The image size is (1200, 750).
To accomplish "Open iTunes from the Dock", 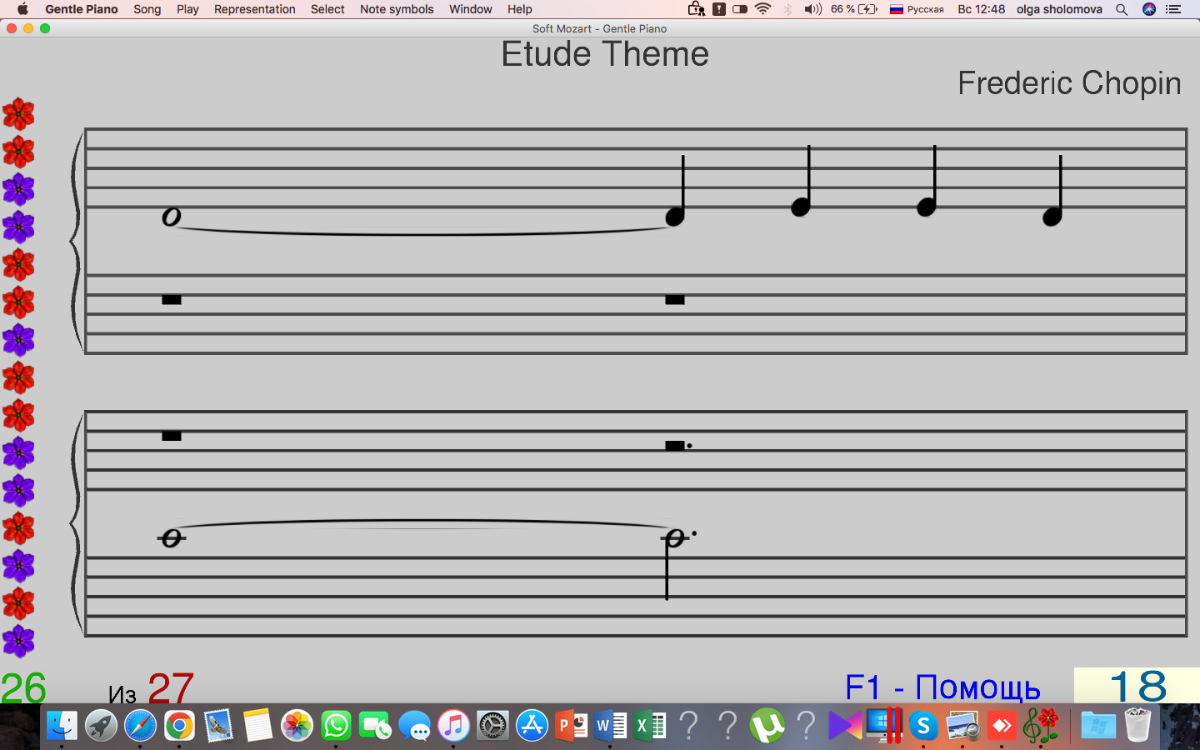I will click(453, 725).
